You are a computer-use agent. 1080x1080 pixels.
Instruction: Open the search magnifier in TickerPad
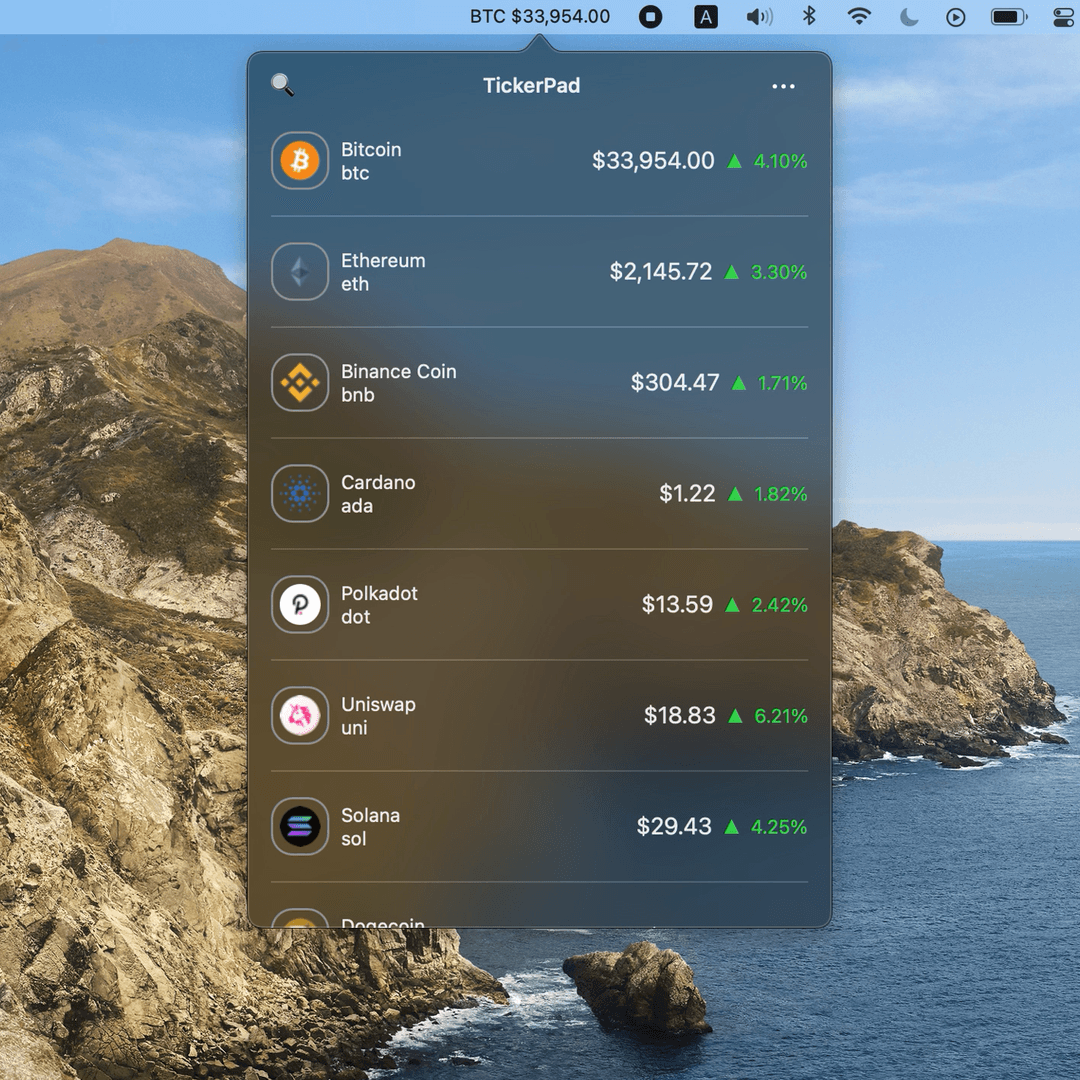(283, 86)
